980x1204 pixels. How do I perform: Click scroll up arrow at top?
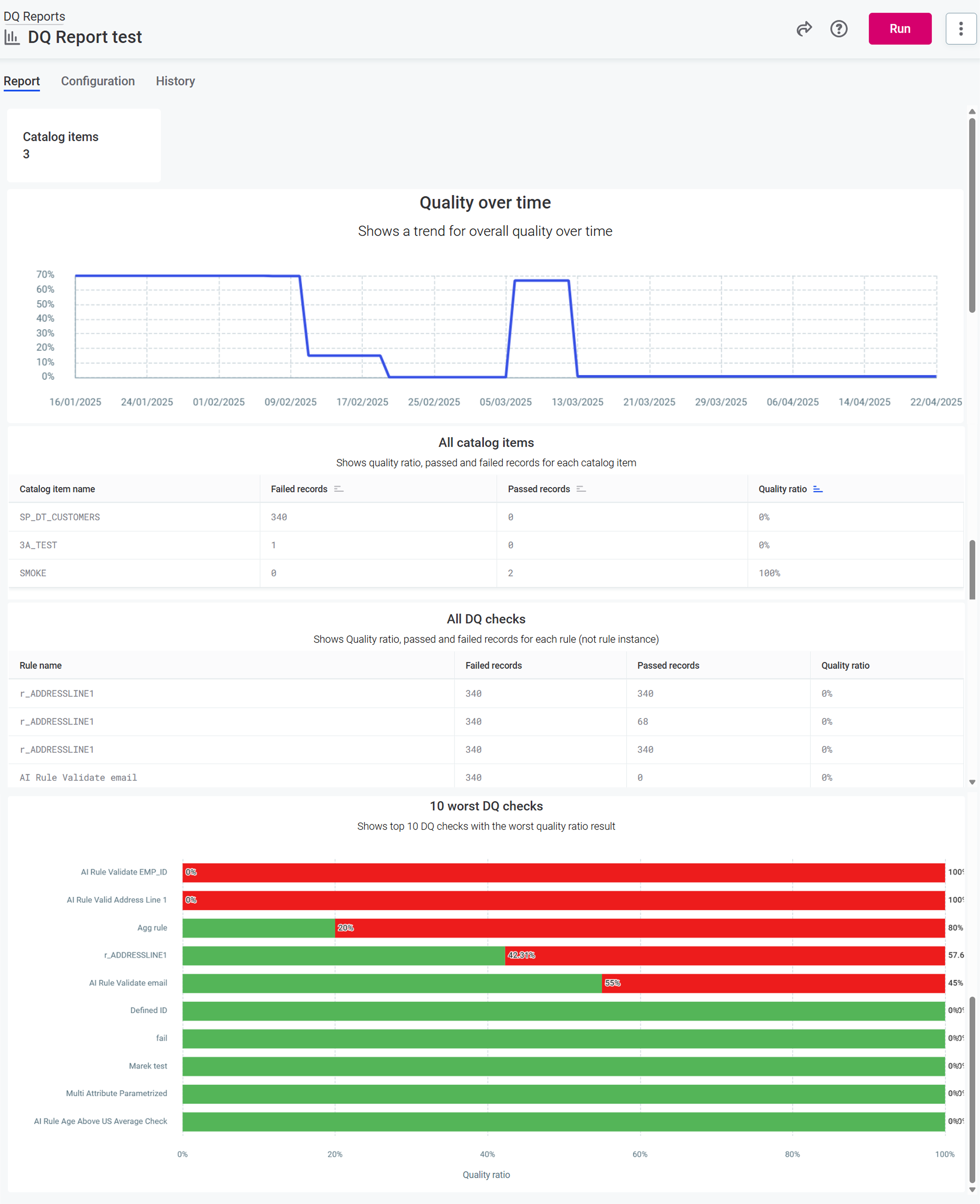pyautogui.click(x=972, y=112)
